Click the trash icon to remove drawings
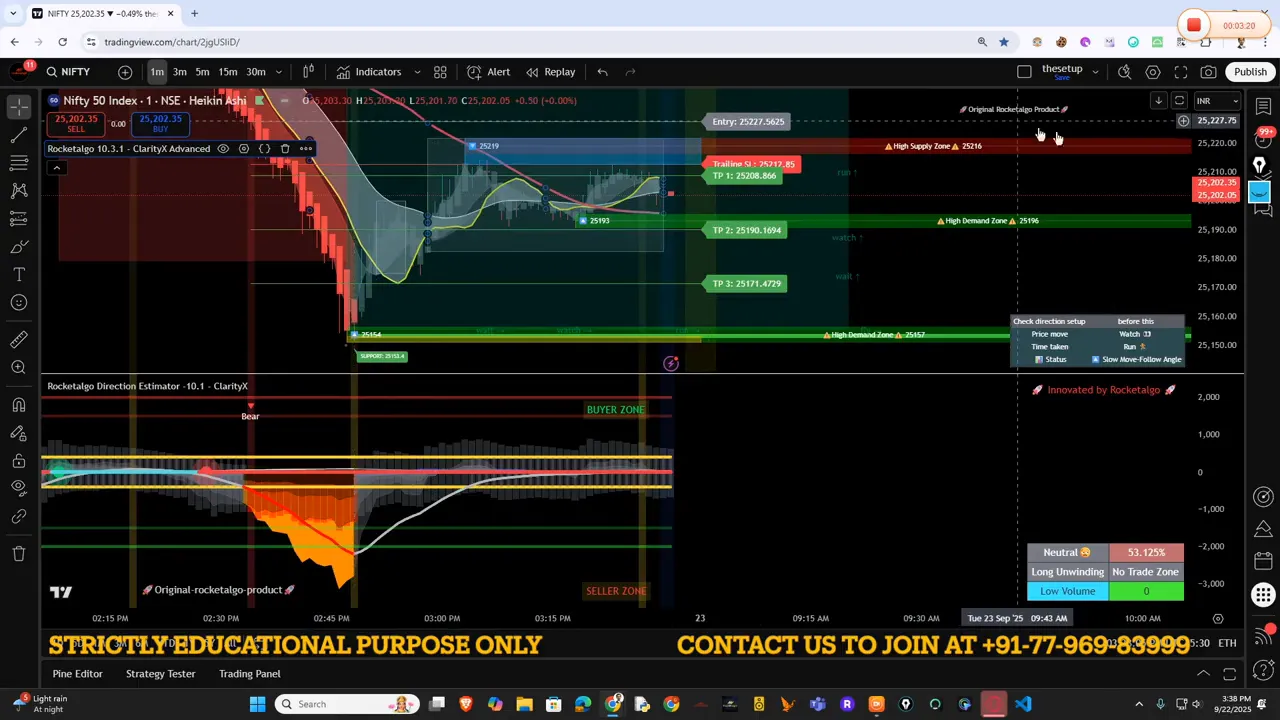The image size is (1280, 720). (x=19, y=553)
